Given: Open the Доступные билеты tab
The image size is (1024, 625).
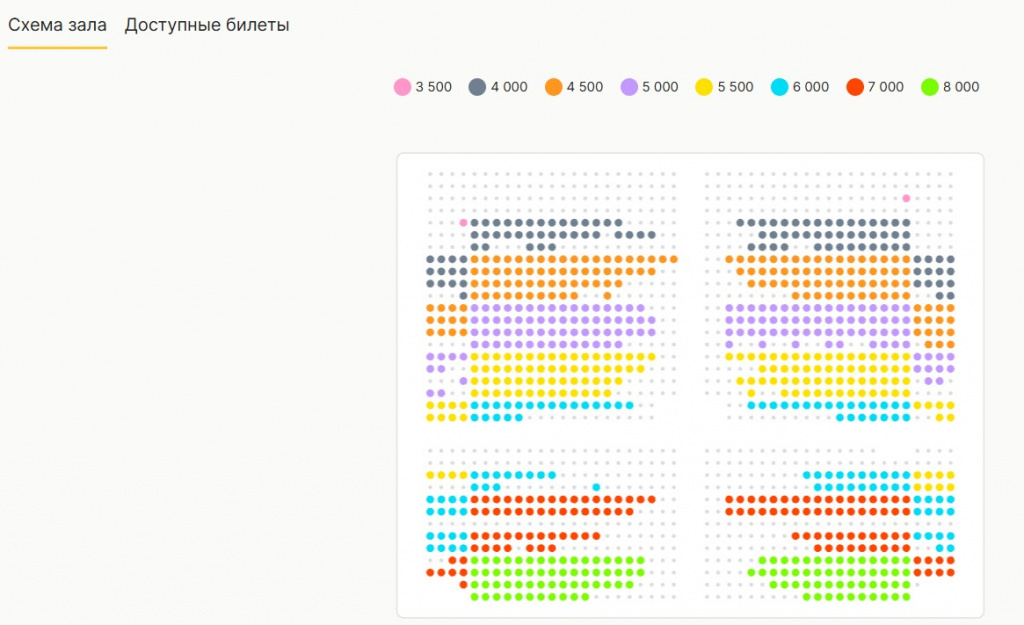Looking at the screenshot, I should [x=207, y=25].
